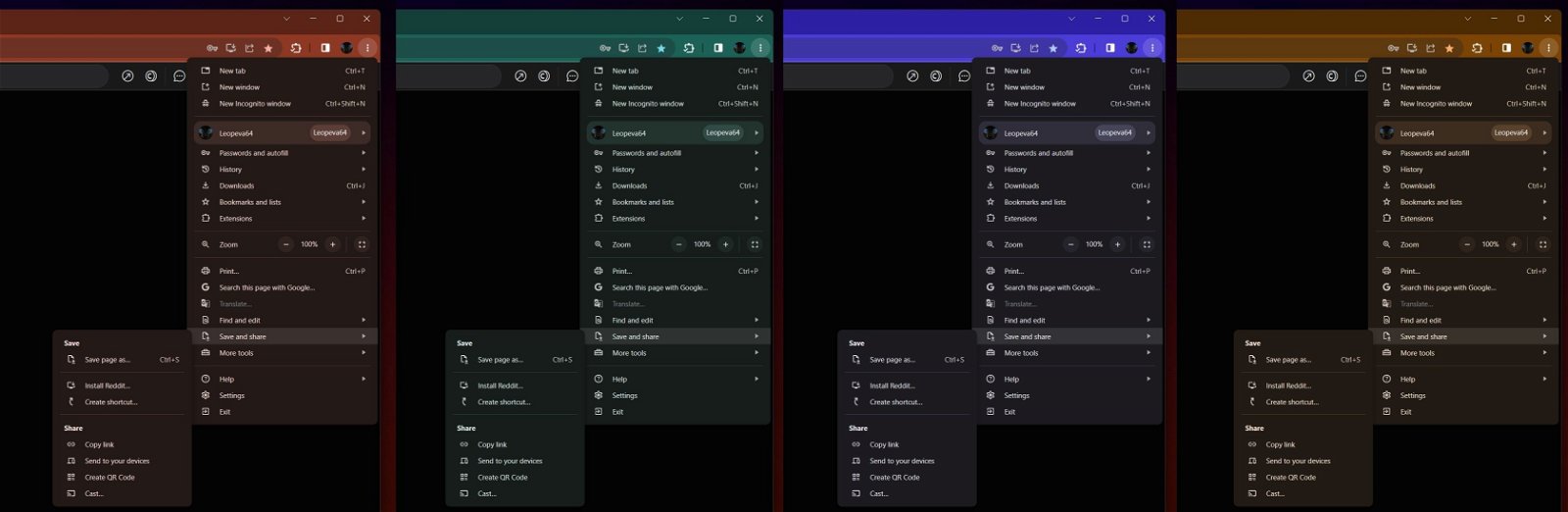Expand Help submenu in red window
This screenshot has height=512, width=1568.
283,379
